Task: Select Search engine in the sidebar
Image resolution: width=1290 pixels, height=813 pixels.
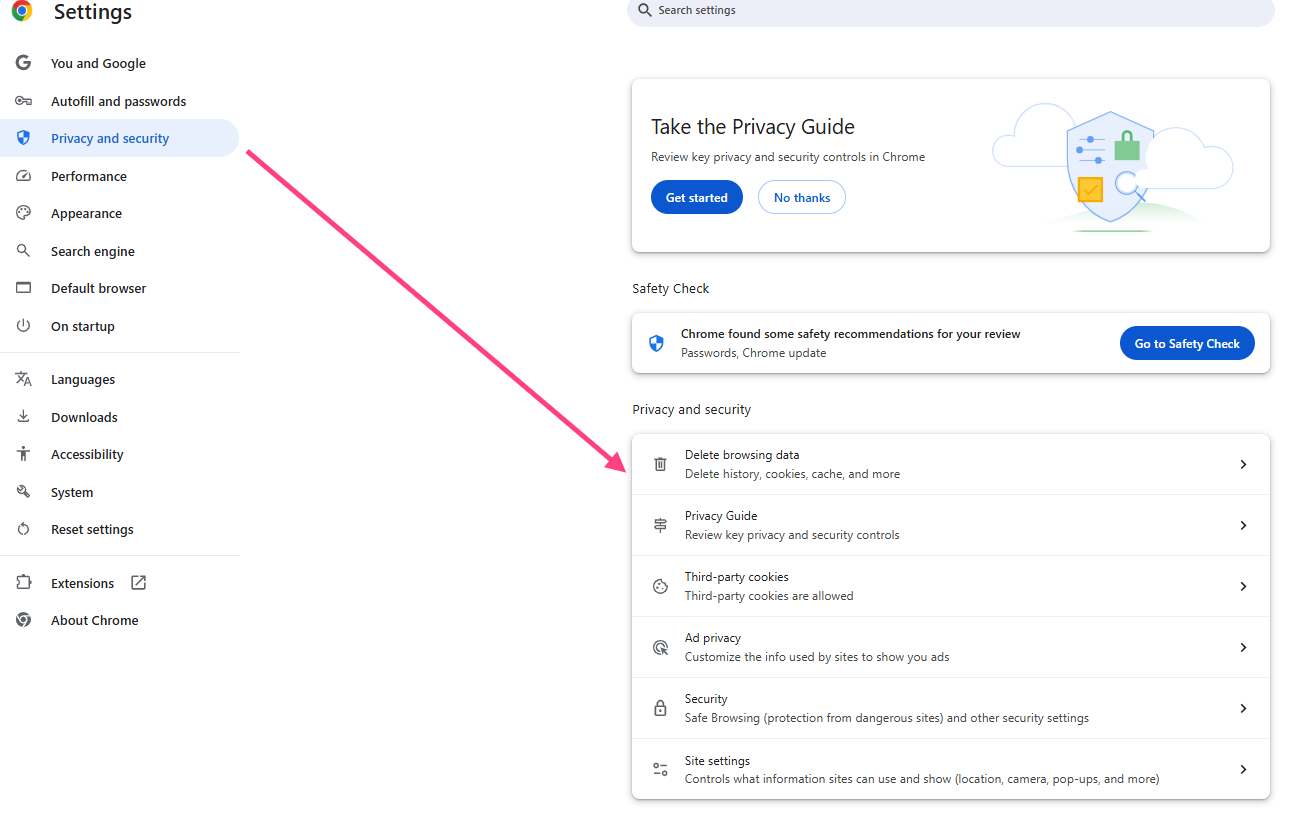Action: (92, 251)
